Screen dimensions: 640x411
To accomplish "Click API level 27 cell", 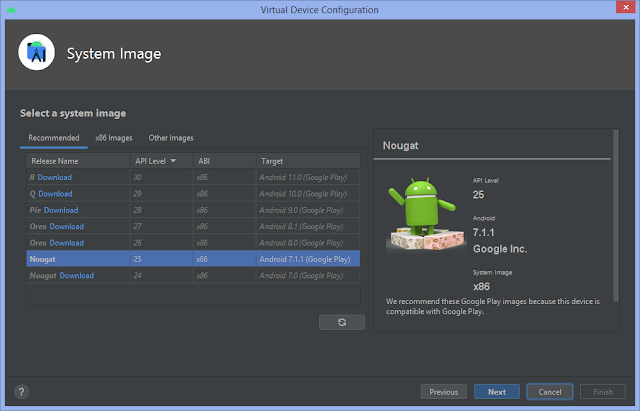I will [162, 226].
